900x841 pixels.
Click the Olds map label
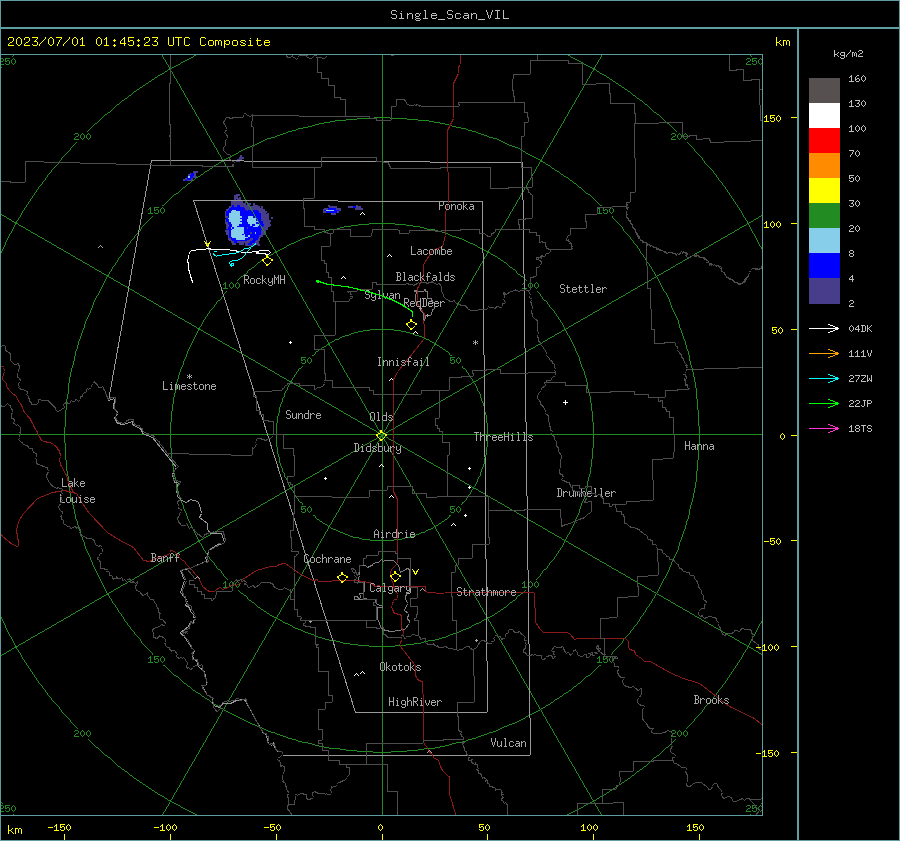[381, 417]
